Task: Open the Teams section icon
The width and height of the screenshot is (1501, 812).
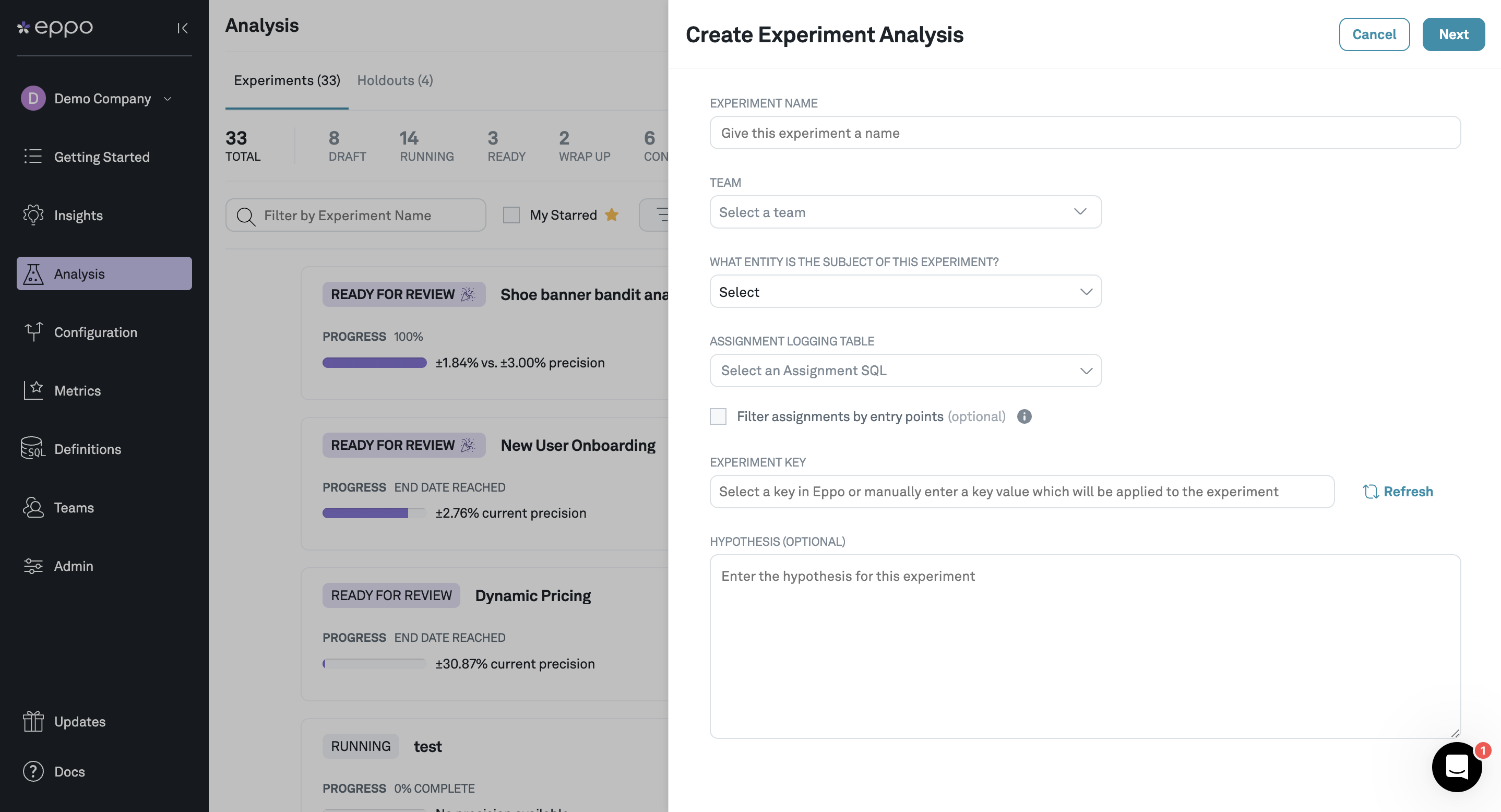Action: tap(33, 507)
